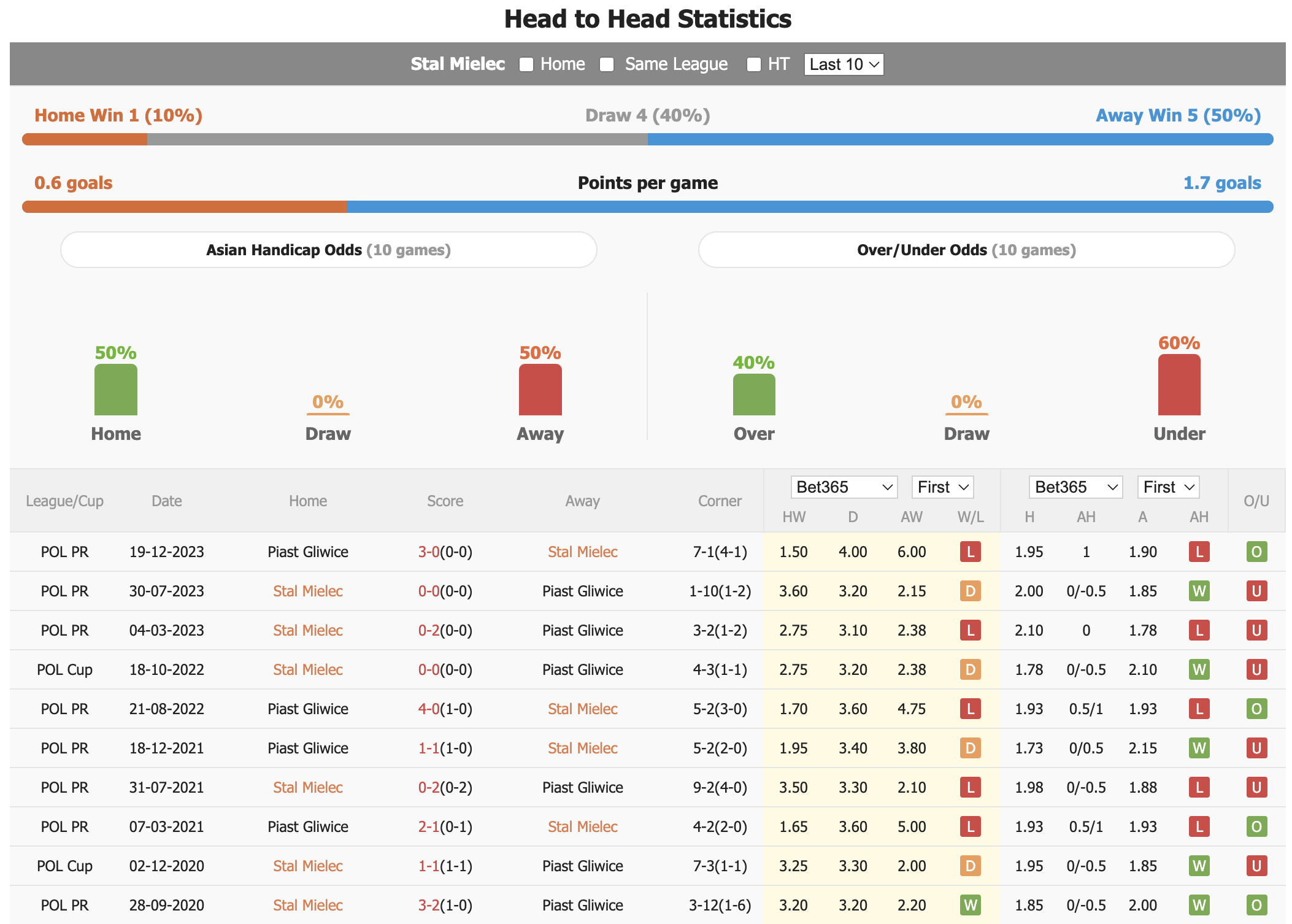Toggle the HT checkbox
The width and height of the screenshot is (1292, 924).
(x=754, y=64)
